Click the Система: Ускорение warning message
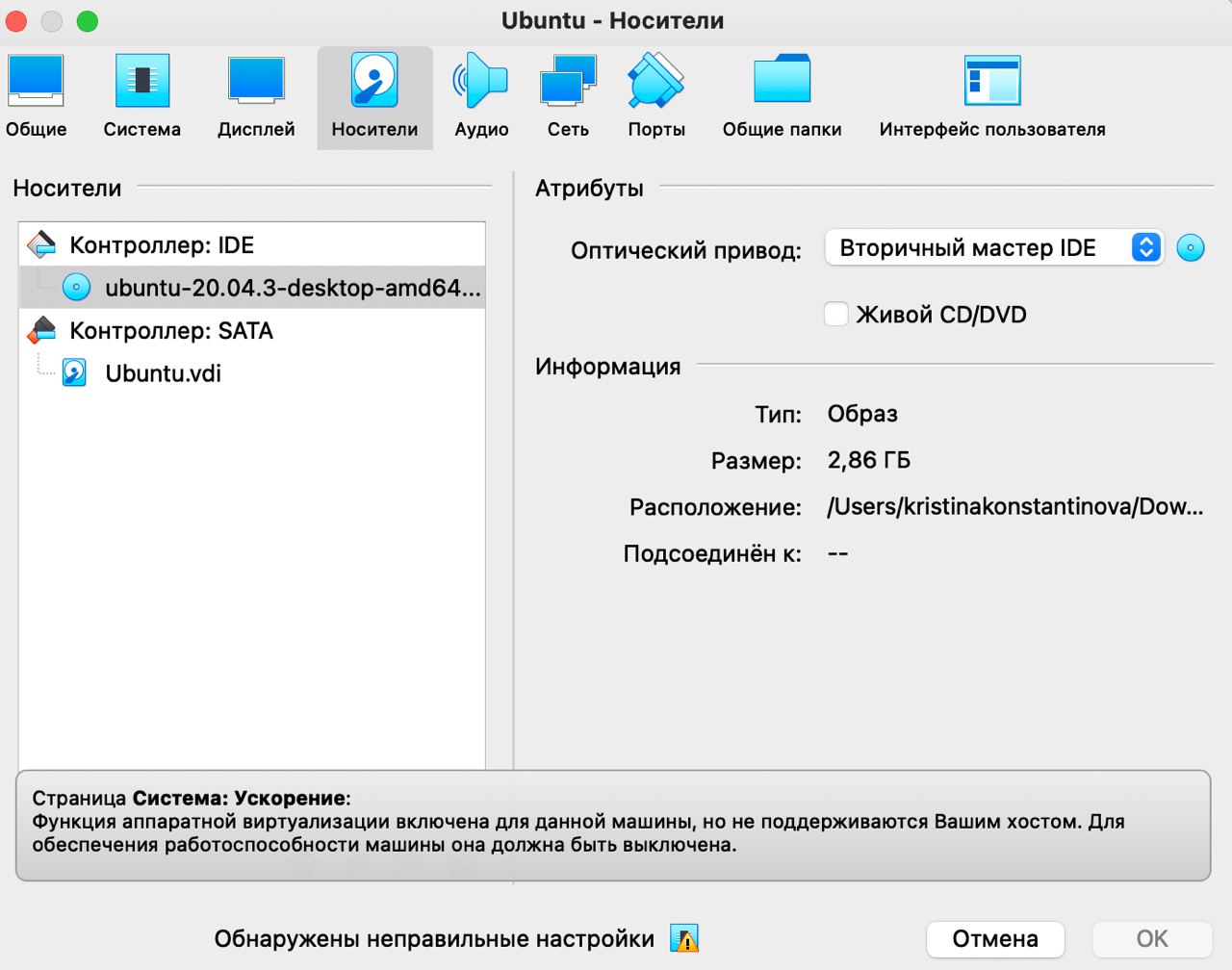 click(x=613, y=826)
